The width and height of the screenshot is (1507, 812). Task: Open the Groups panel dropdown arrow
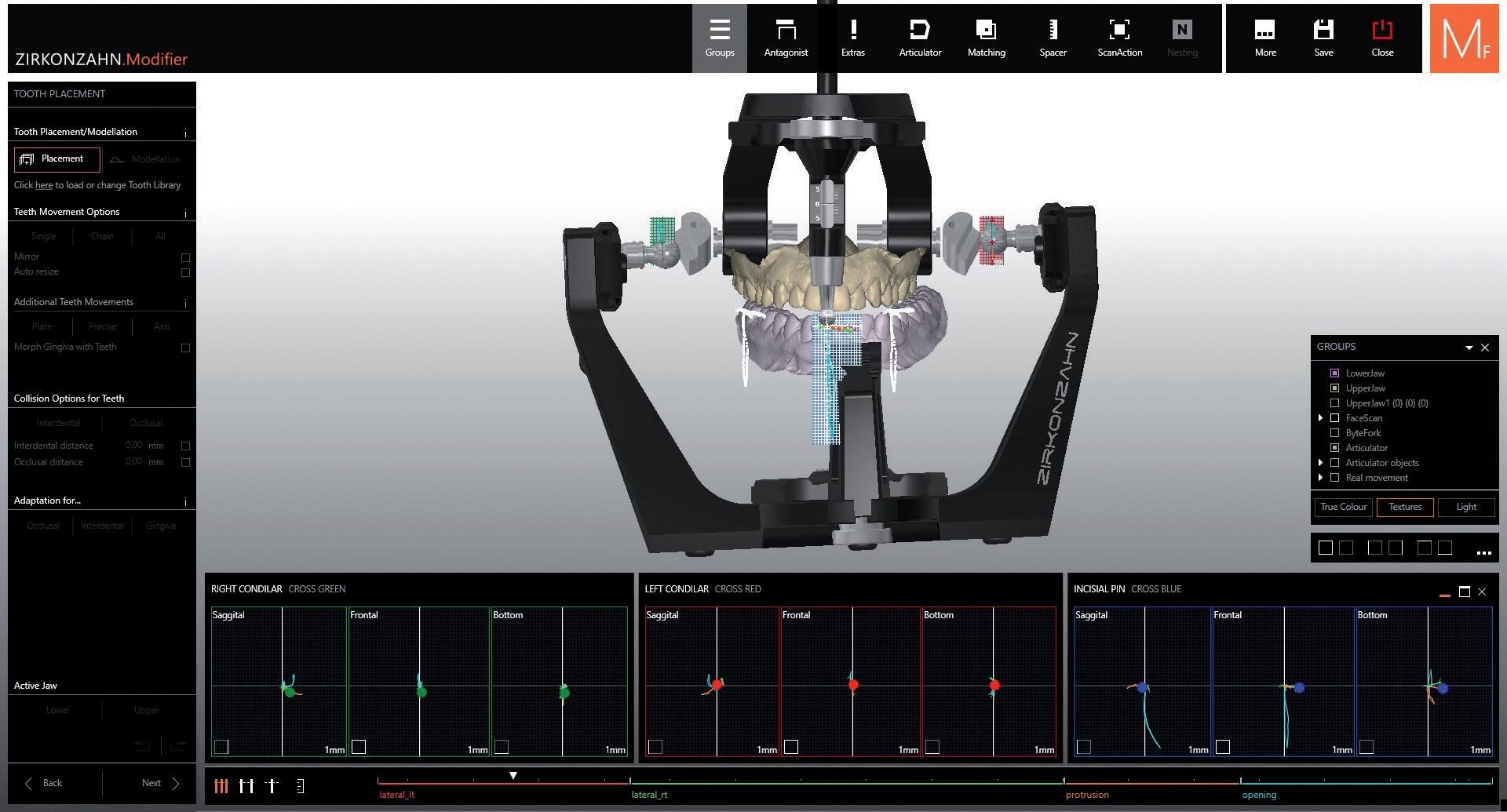coord(1469,348)
